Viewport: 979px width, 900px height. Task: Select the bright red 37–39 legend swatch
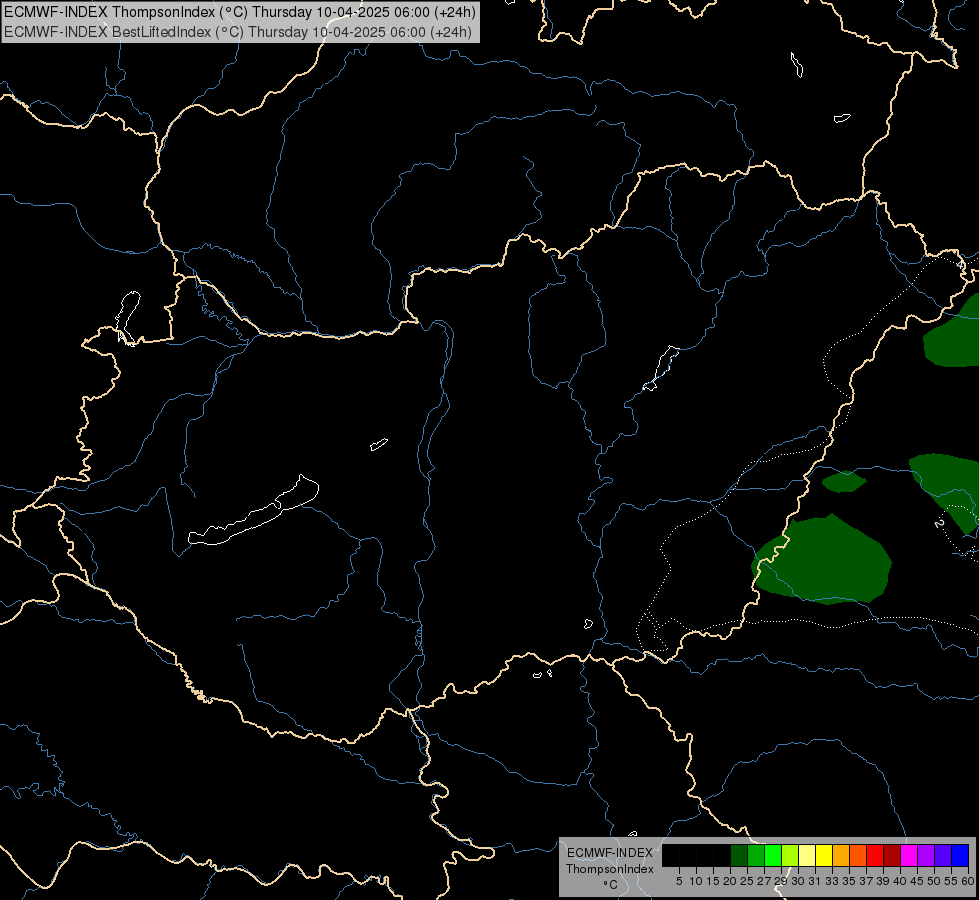pyautogui.click(x=875, y=856)
